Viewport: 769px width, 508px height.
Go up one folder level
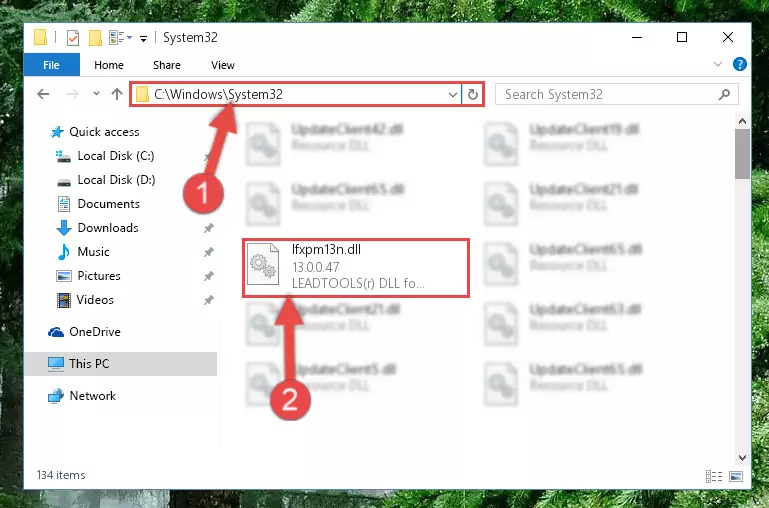[117, 94]
